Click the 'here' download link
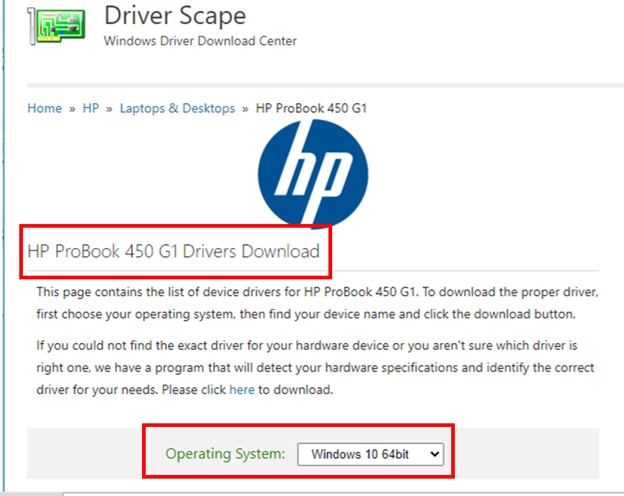 click(x=242, y=389)
